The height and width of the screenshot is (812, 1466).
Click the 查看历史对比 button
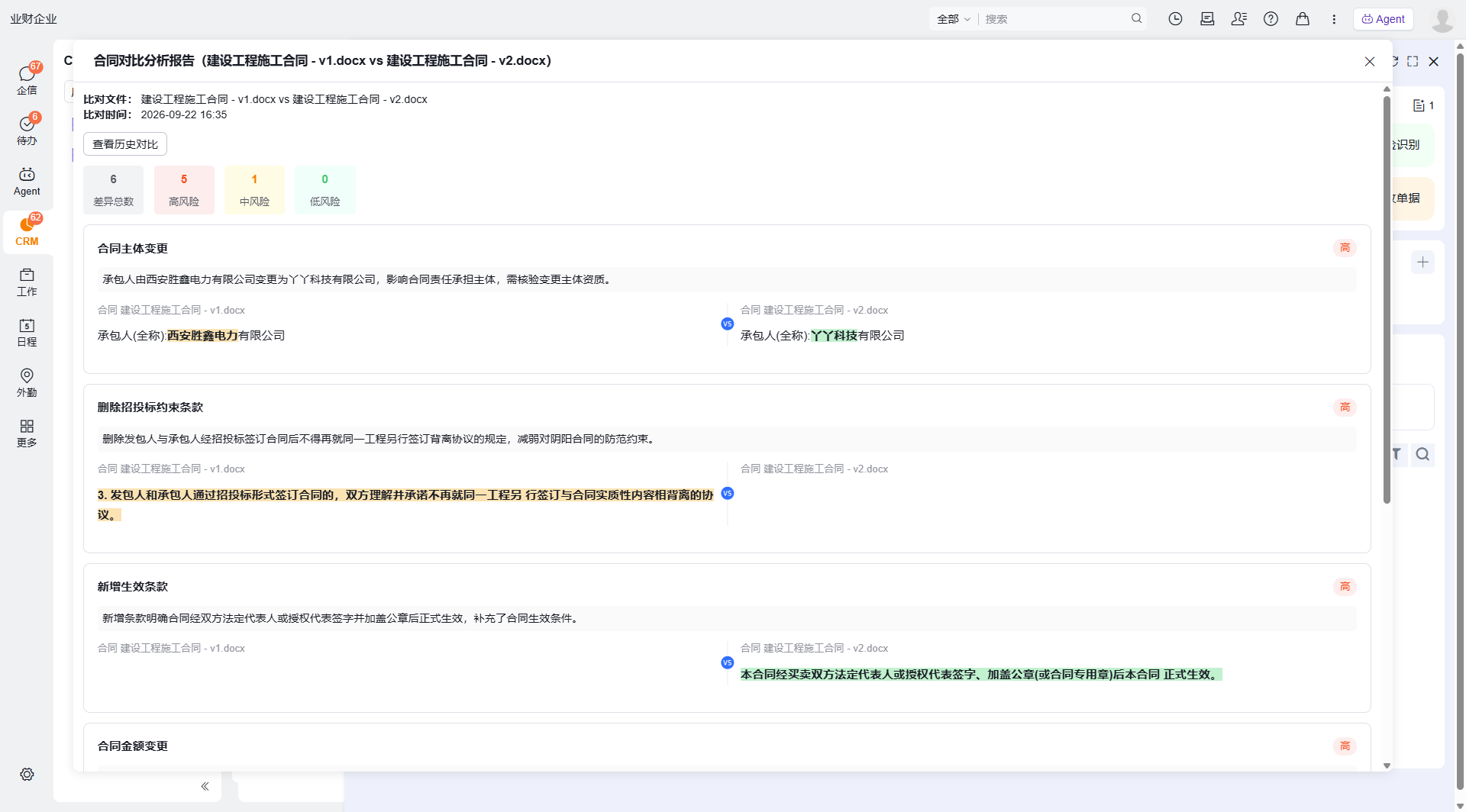tap(125, 144)
